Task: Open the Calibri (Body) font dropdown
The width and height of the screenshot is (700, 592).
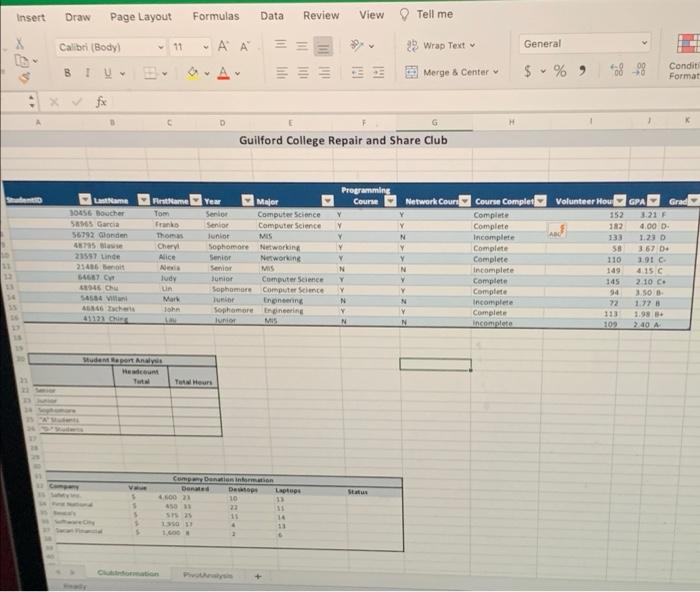Action: click(x=161, y=47)
